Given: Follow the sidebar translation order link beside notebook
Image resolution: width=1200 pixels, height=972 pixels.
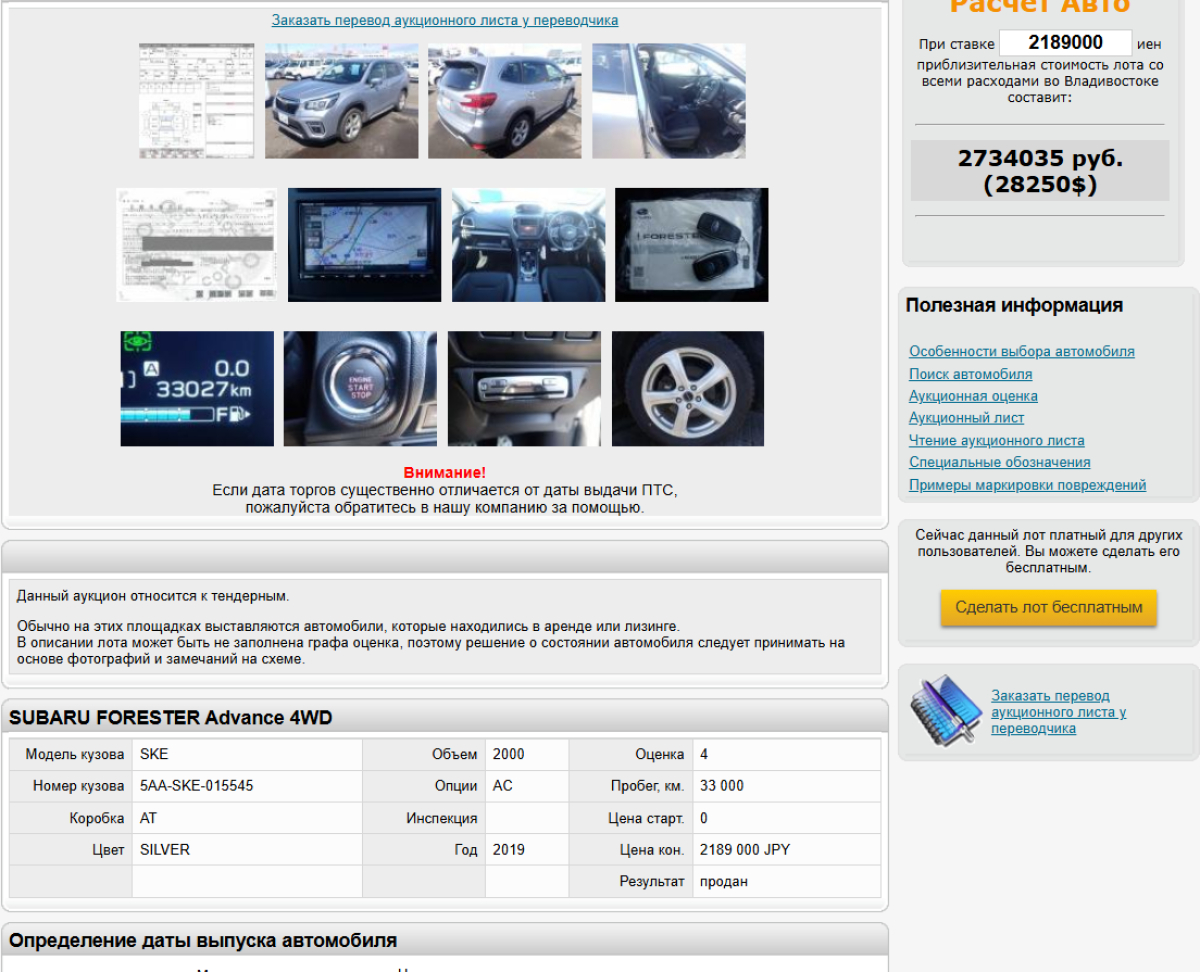Looking at the screenshot, I should pos(1059,712).
